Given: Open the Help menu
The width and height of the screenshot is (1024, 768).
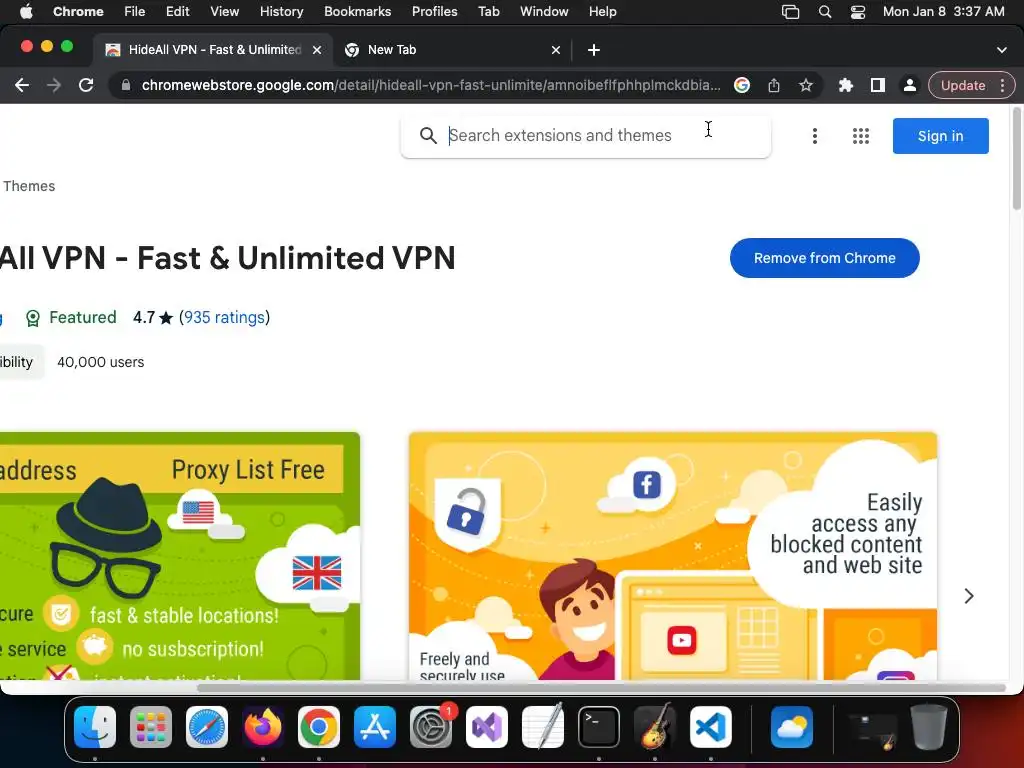Looking at the screenshot, I should (x=602, y=12).
